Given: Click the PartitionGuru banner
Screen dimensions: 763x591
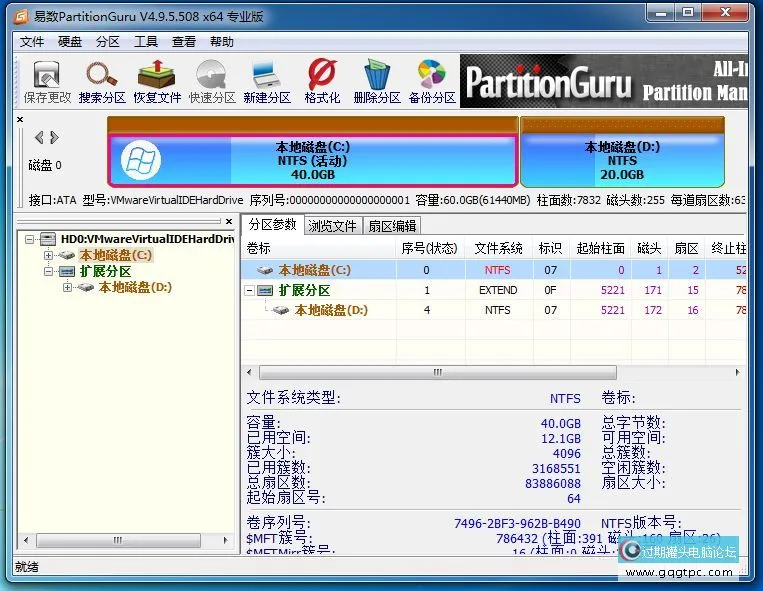Looking at the screenshot, I should pyautogui.click(x=603, y=81).
